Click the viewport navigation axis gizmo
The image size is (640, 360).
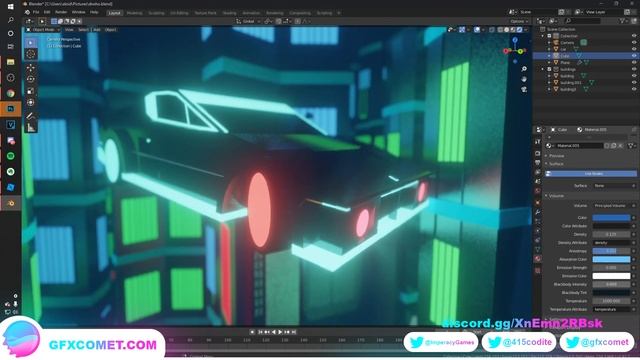click(515, 50)
